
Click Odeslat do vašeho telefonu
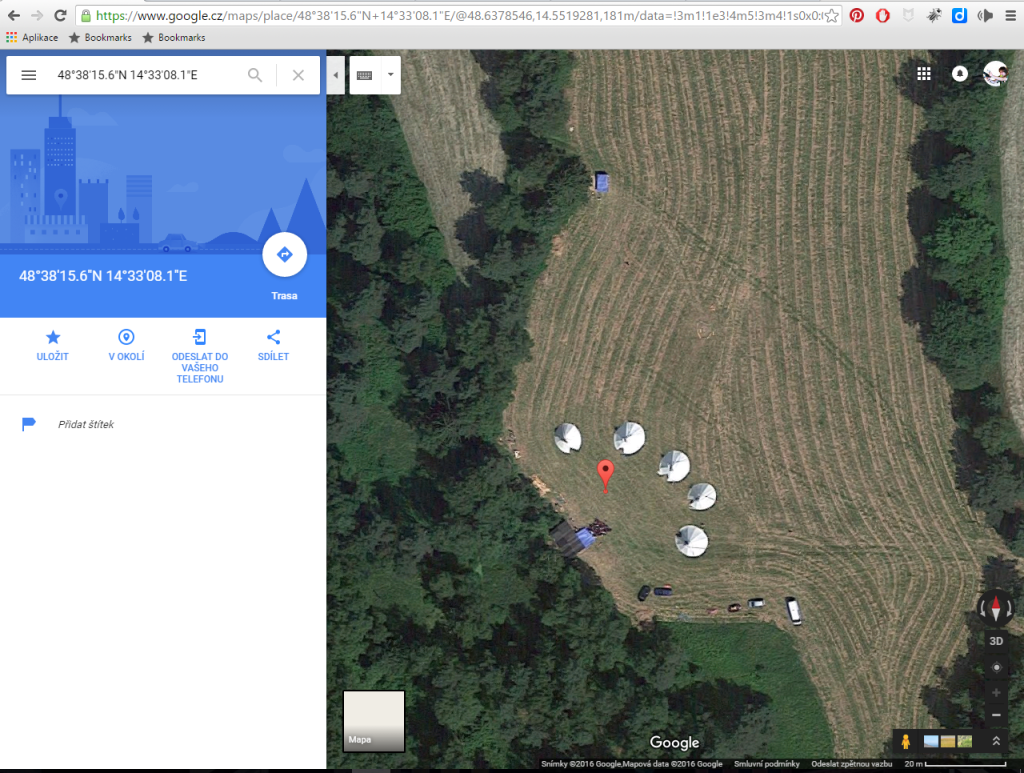point(200,356)
